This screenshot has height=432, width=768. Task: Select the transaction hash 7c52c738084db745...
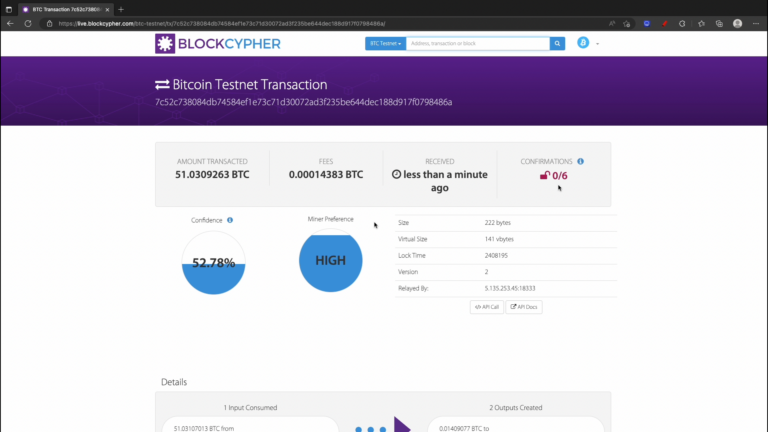point(303,102)
